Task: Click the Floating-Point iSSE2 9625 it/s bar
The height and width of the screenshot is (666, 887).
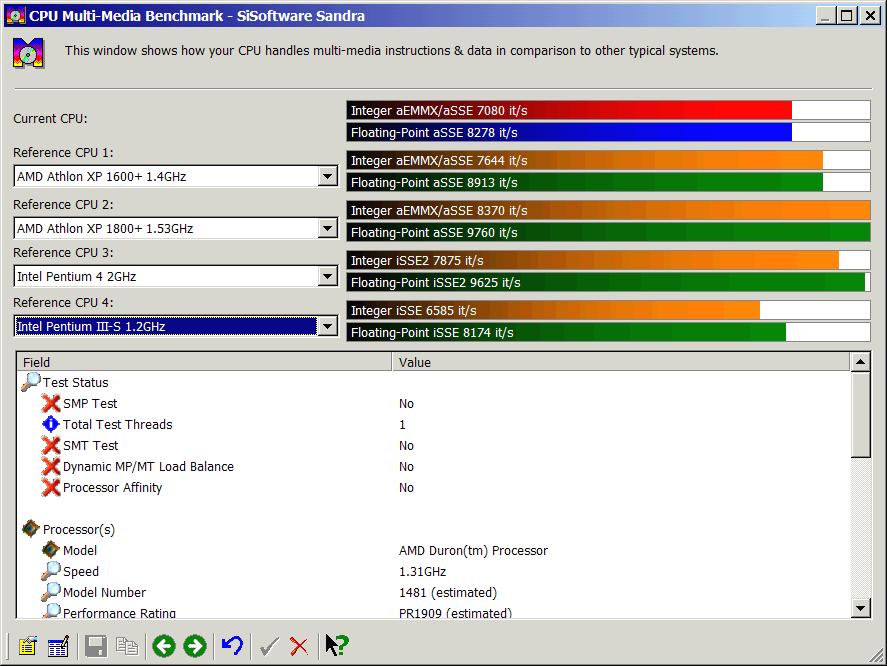Action: tap(608, 282)
